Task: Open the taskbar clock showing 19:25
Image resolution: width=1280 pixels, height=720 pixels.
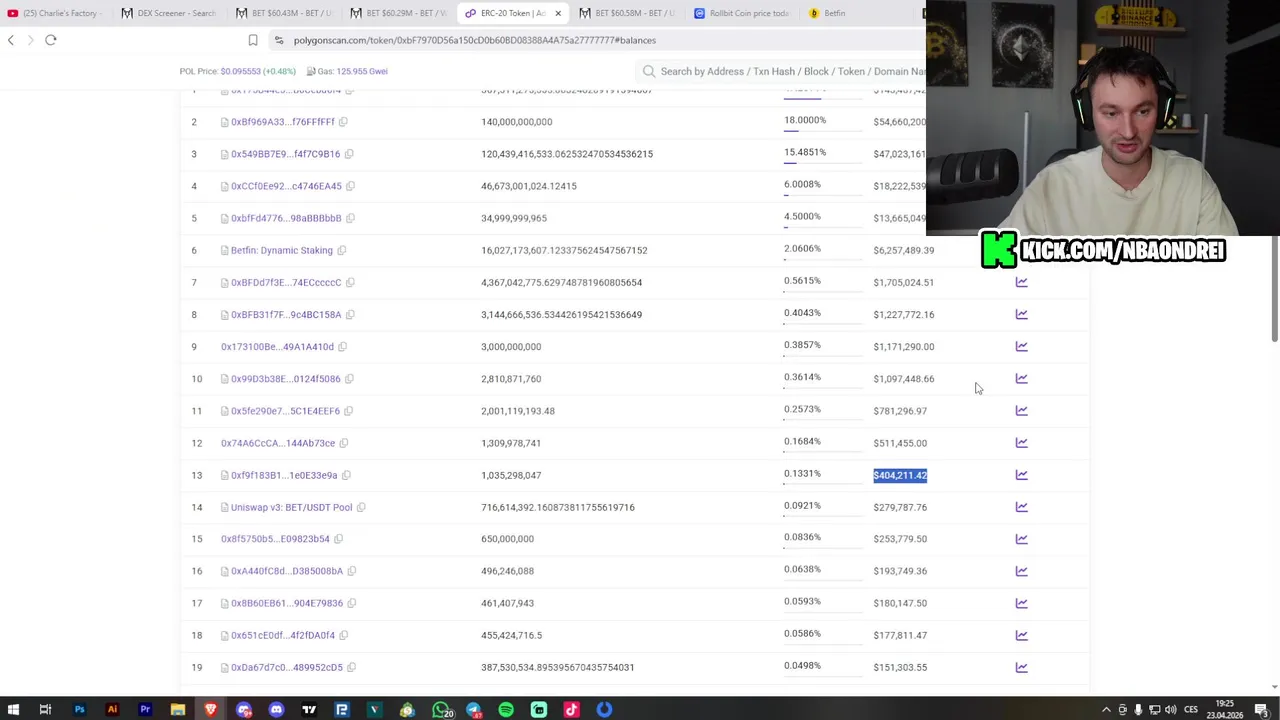Action: (1226, 709)
